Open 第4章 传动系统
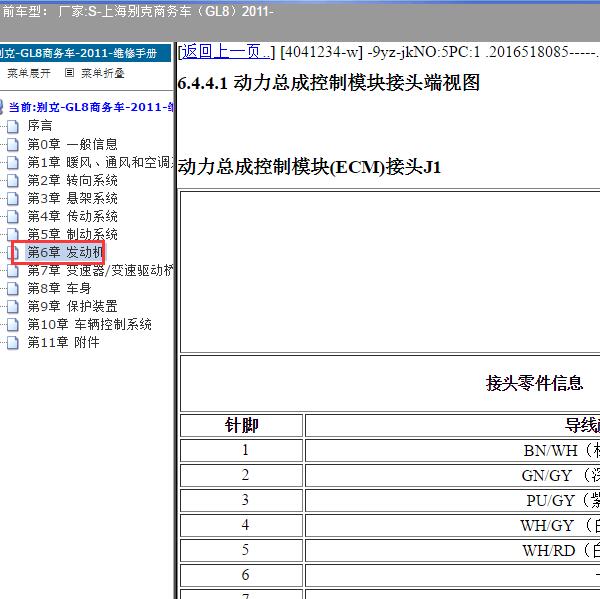Image resolution: width=600 pixels, height=599 pixels. coord(72,216)
